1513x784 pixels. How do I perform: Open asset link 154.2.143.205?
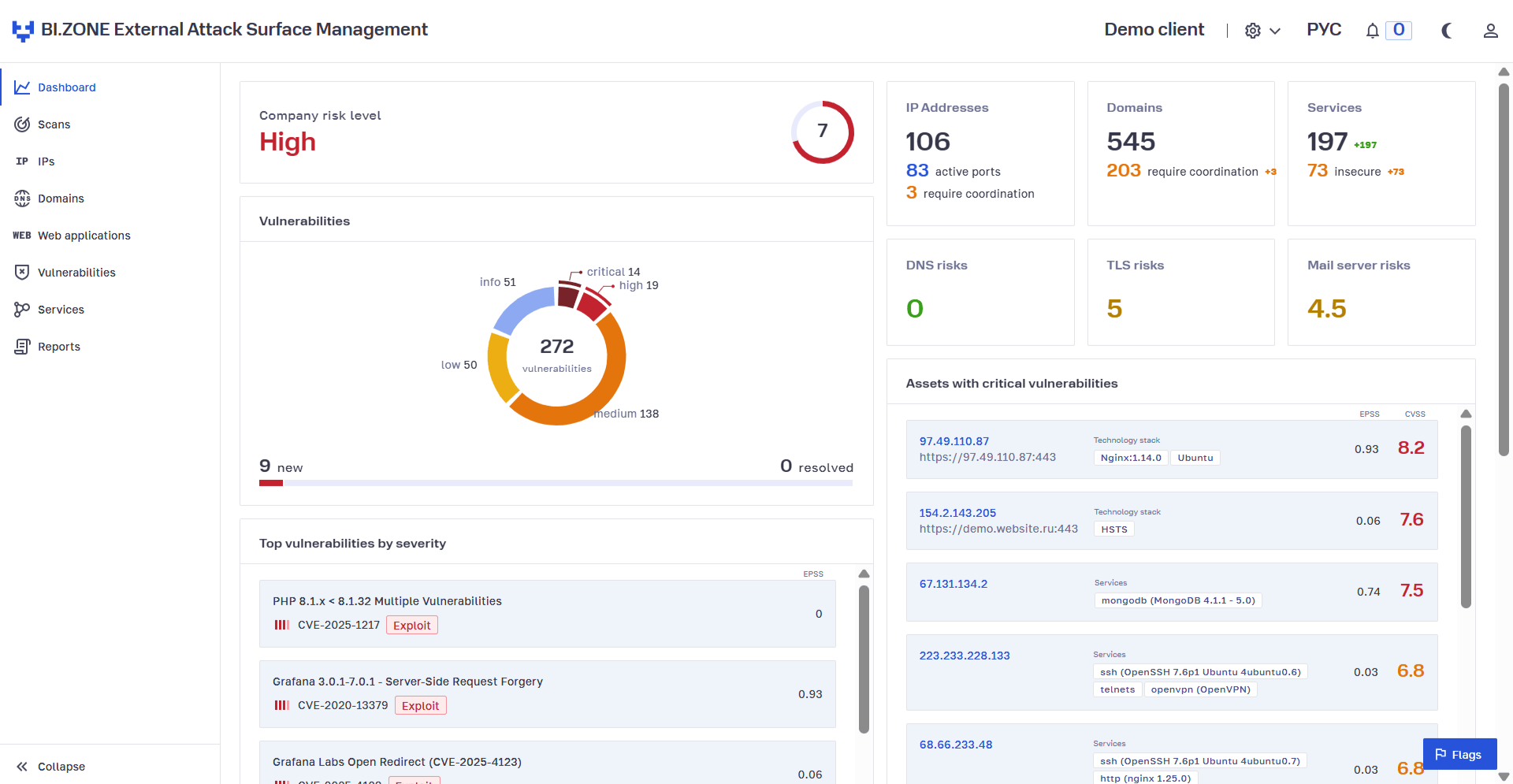(x=957, y=513)
